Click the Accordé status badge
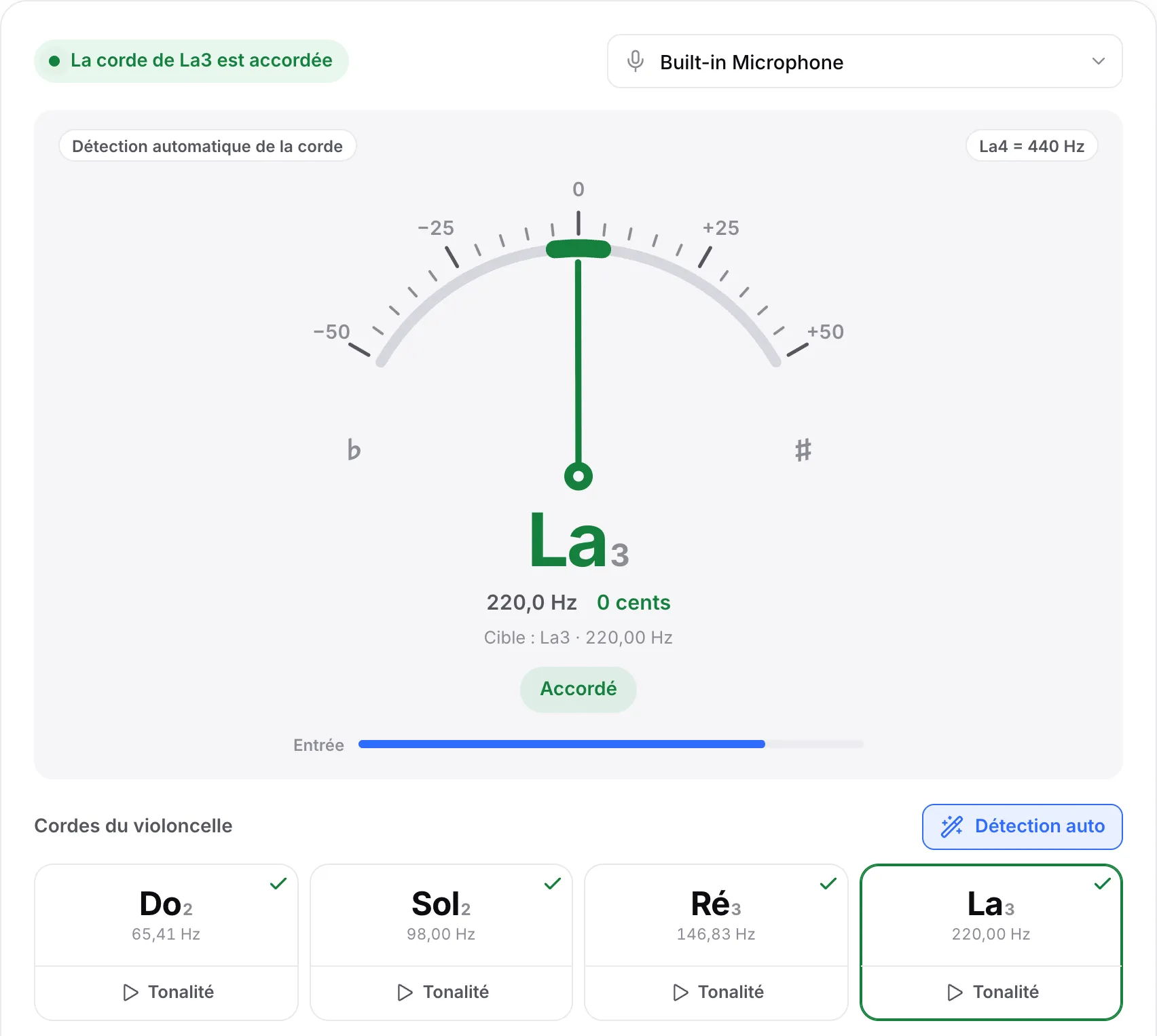Screen dimensions: 1157x1036 [x=578, y=689]
